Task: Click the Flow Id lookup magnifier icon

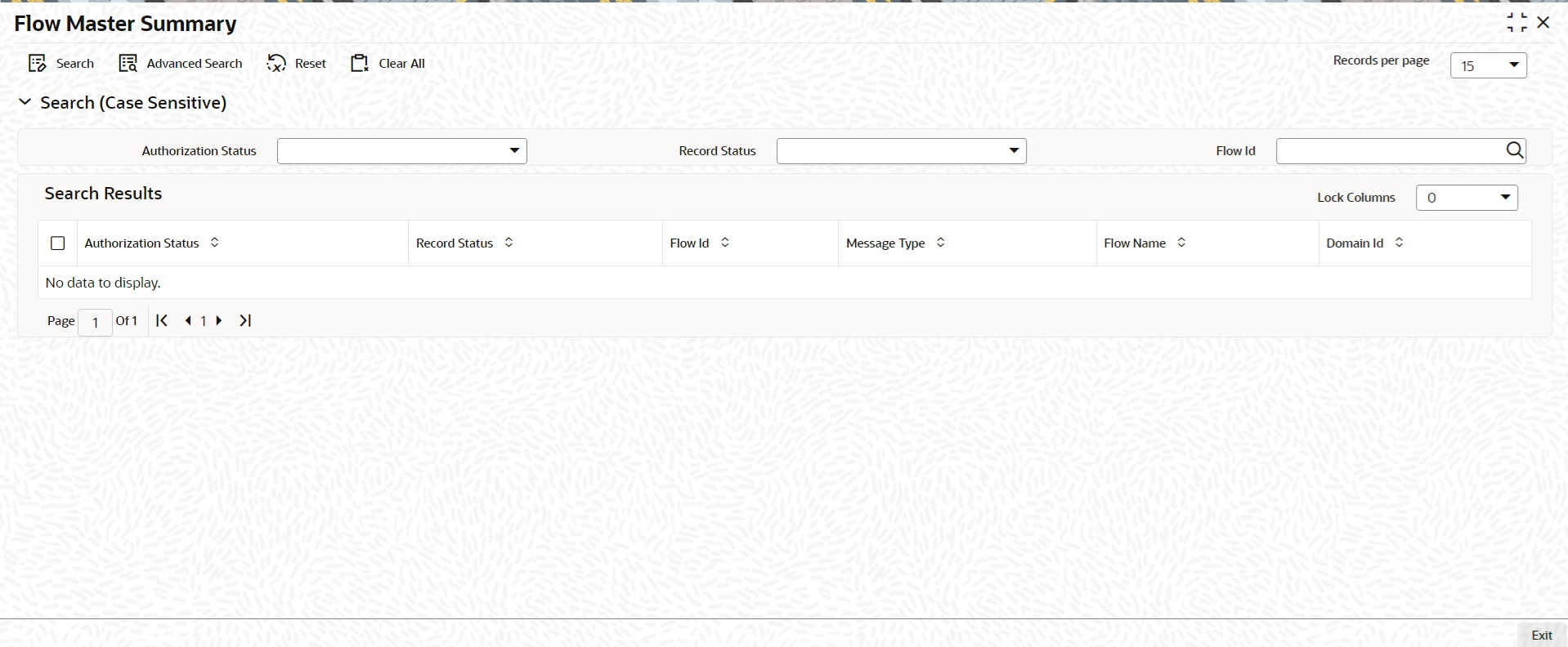Action: coord(1515,150)
